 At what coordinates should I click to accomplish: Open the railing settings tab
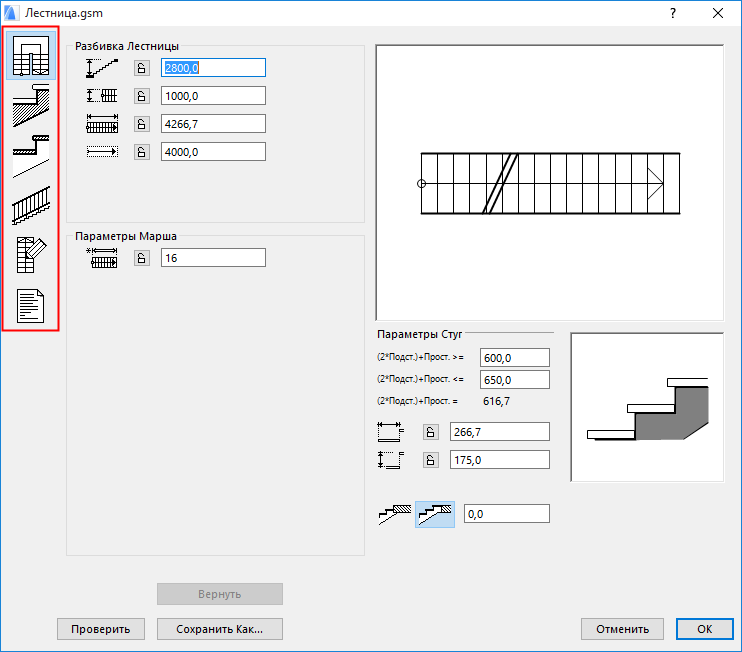31,205
